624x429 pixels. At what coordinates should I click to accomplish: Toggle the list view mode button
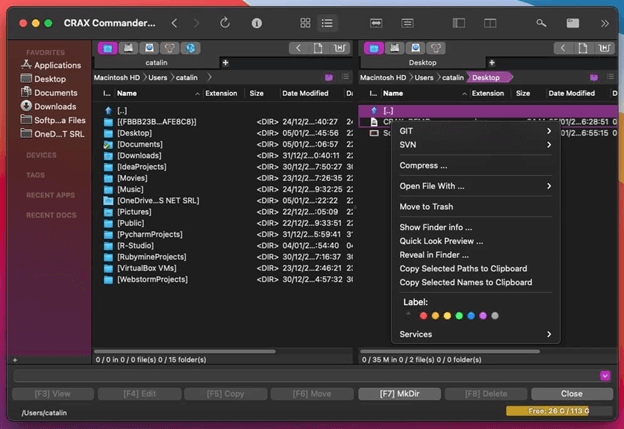[327, 22]
